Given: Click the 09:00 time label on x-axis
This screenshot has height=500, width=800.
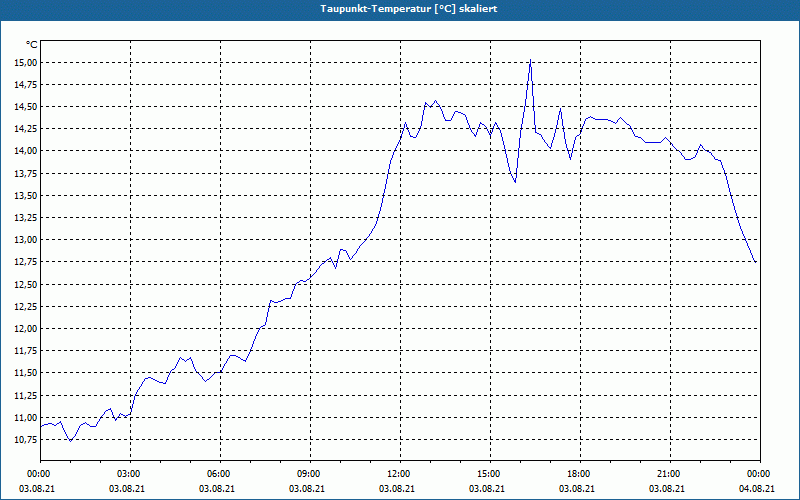Looking at the screenshot, I should coord(310,474).
